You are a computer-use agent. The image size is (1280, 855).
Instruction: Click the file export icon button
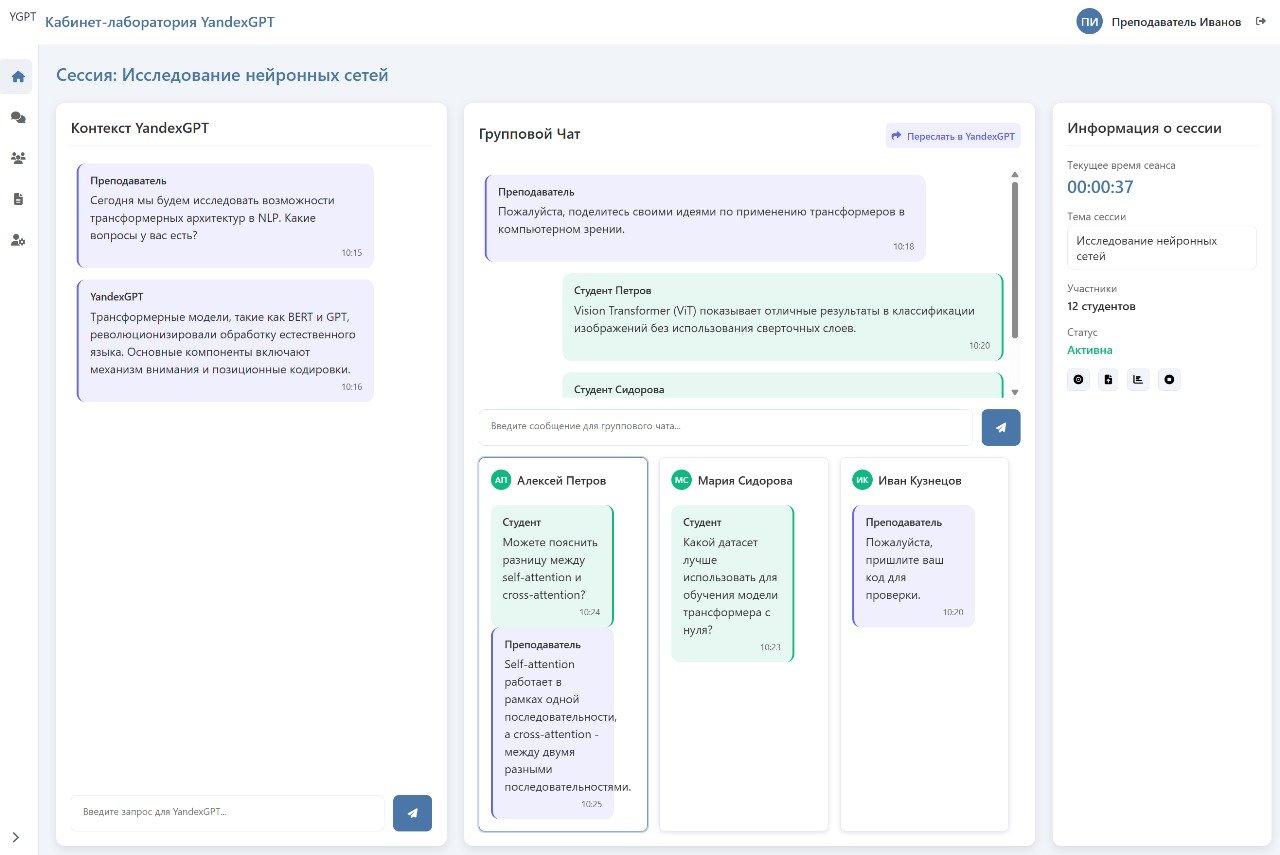coord(1108,380)
